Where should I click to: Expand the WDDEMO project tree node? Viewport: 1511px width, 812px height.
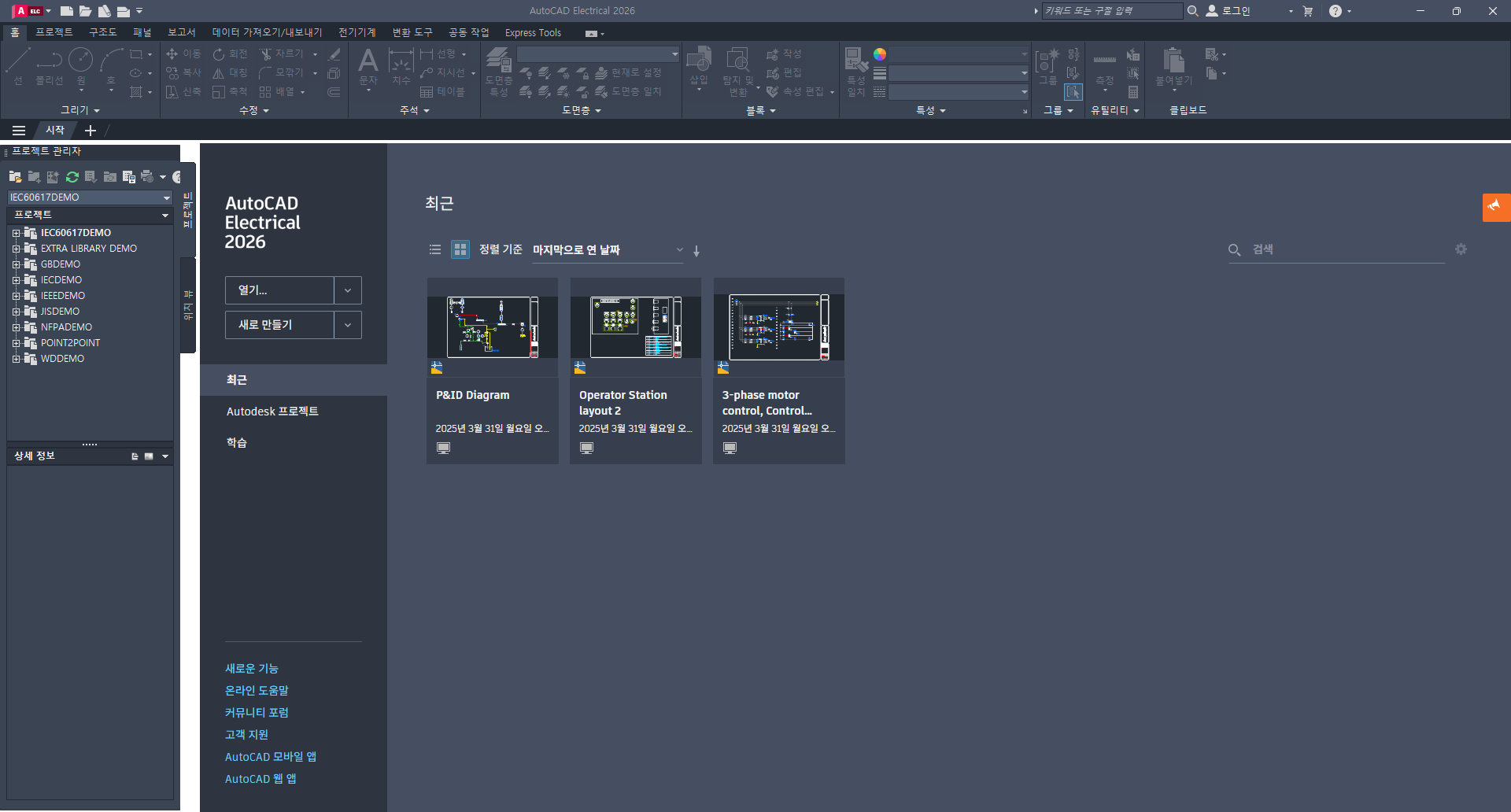16,359
